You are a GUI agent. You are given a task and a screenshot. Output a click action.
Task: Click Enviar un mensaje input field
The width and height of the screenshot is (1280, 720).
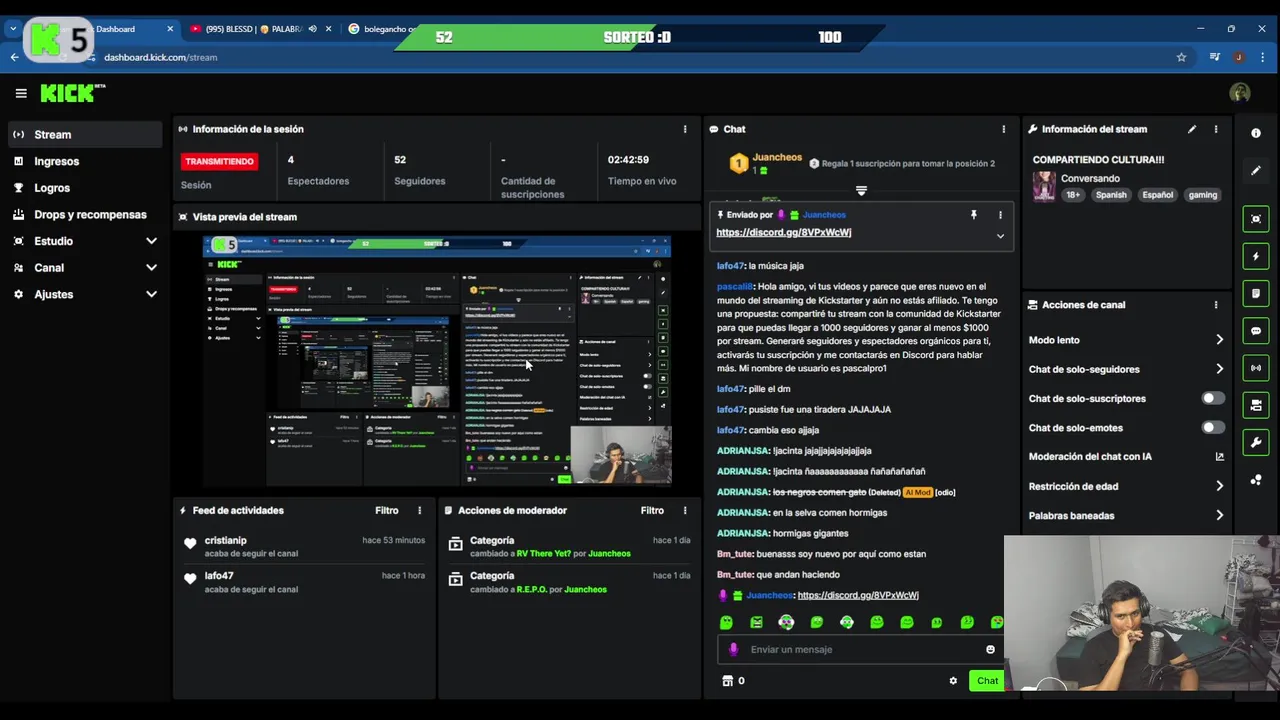pyautogui.click(x=860, y=649)
